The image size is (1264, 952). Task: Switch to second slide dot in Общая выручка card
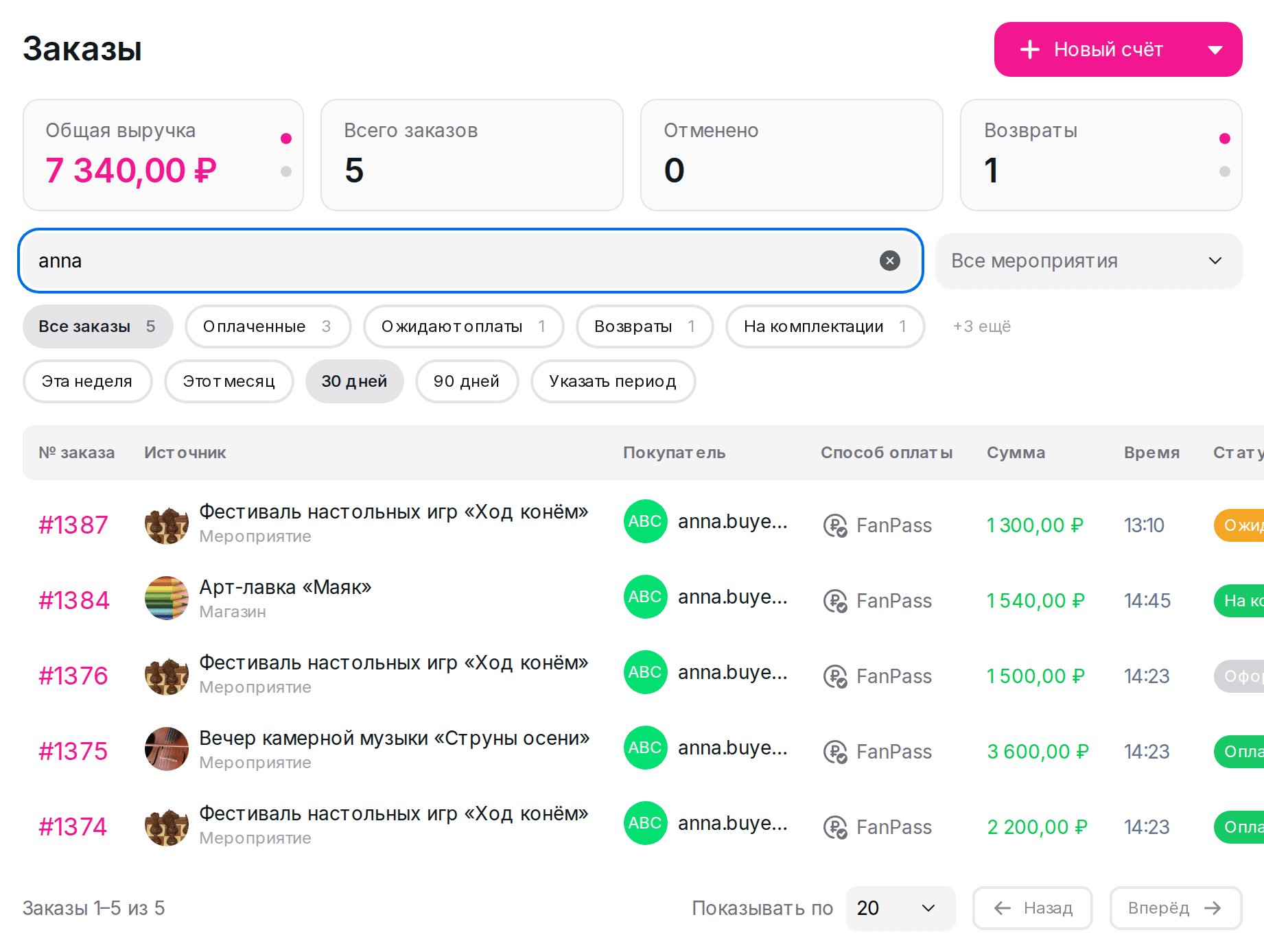[x=286, y=171]
